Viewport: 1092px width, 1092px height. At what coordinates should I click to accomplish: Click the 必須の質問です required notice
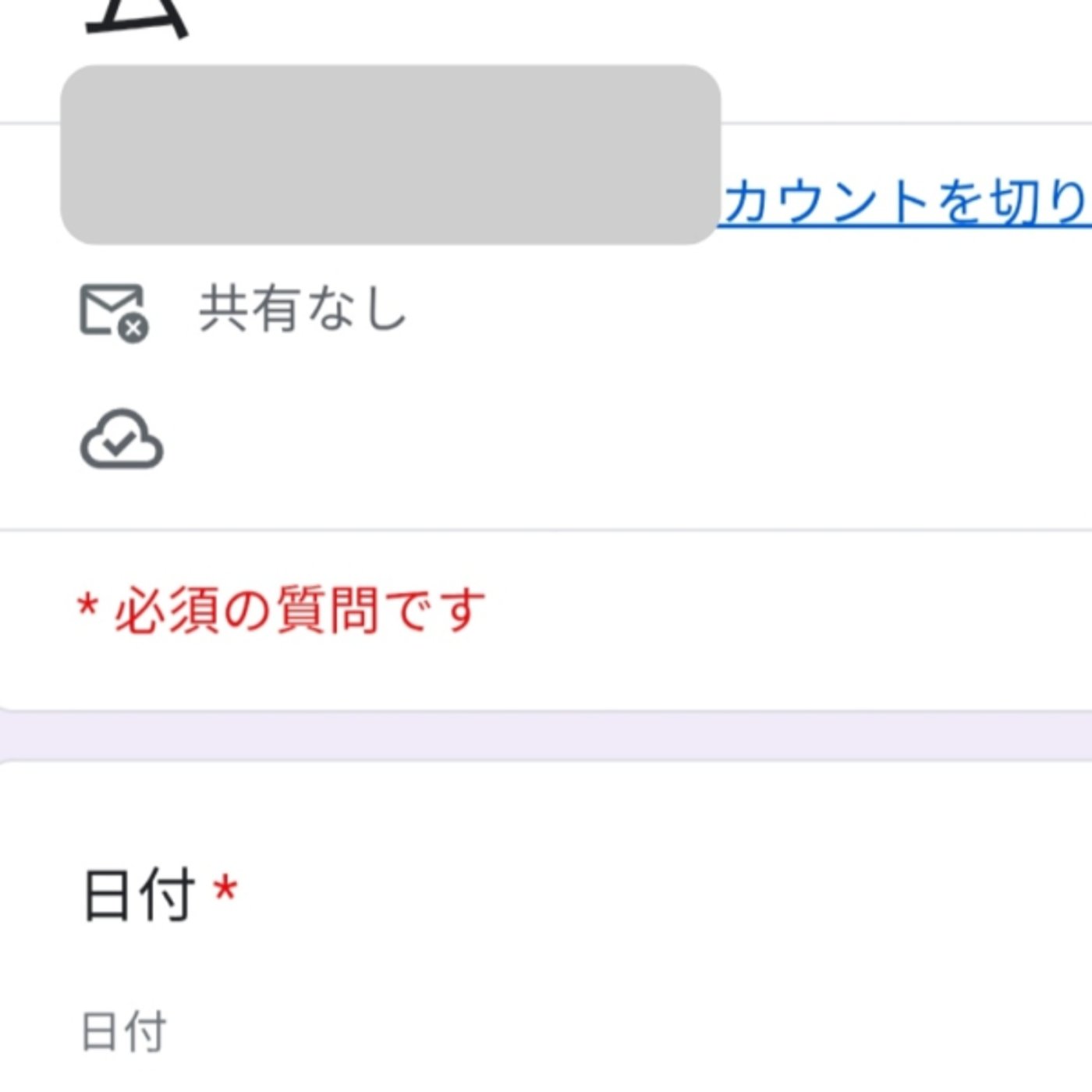[300, 610]
